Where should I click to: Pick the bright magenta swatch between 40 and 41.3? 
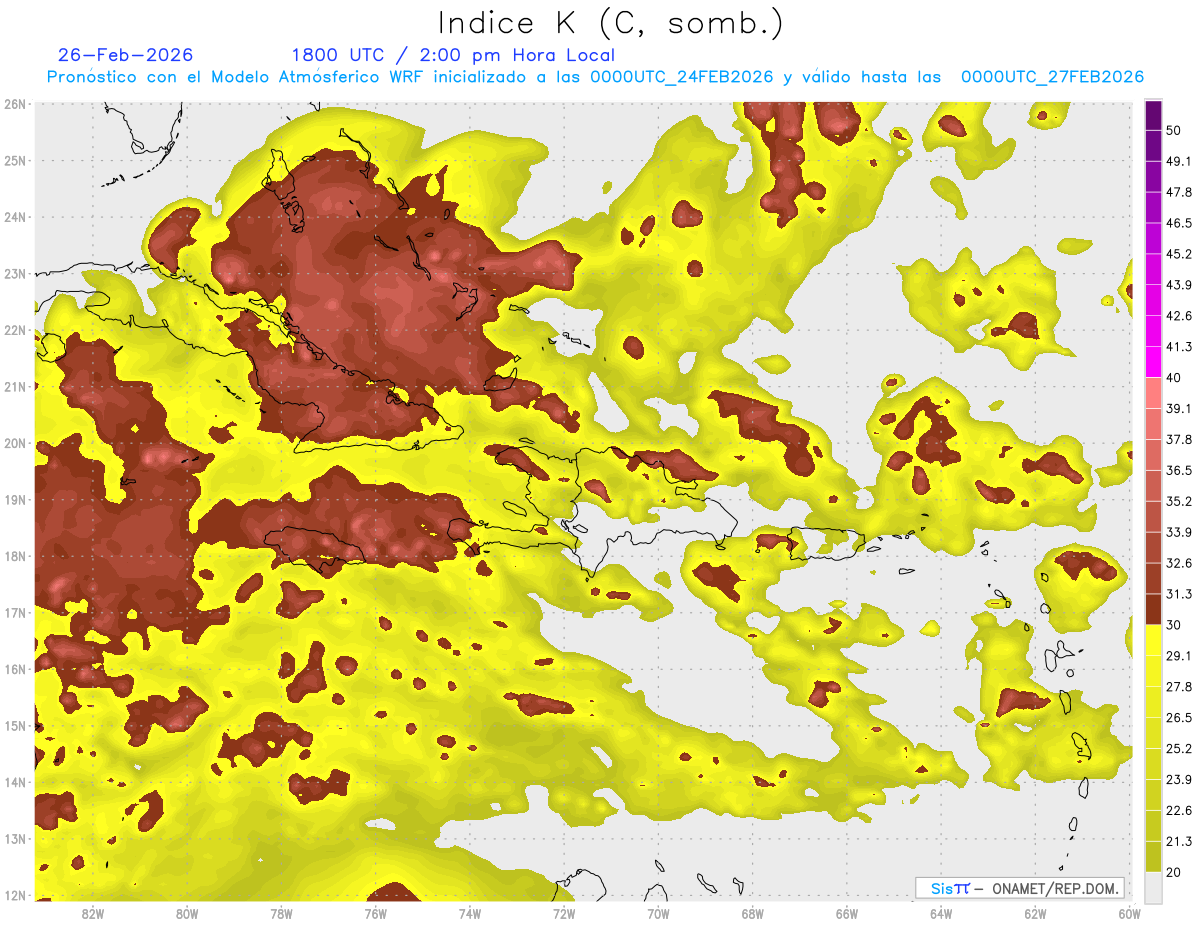coord(1152,362)
